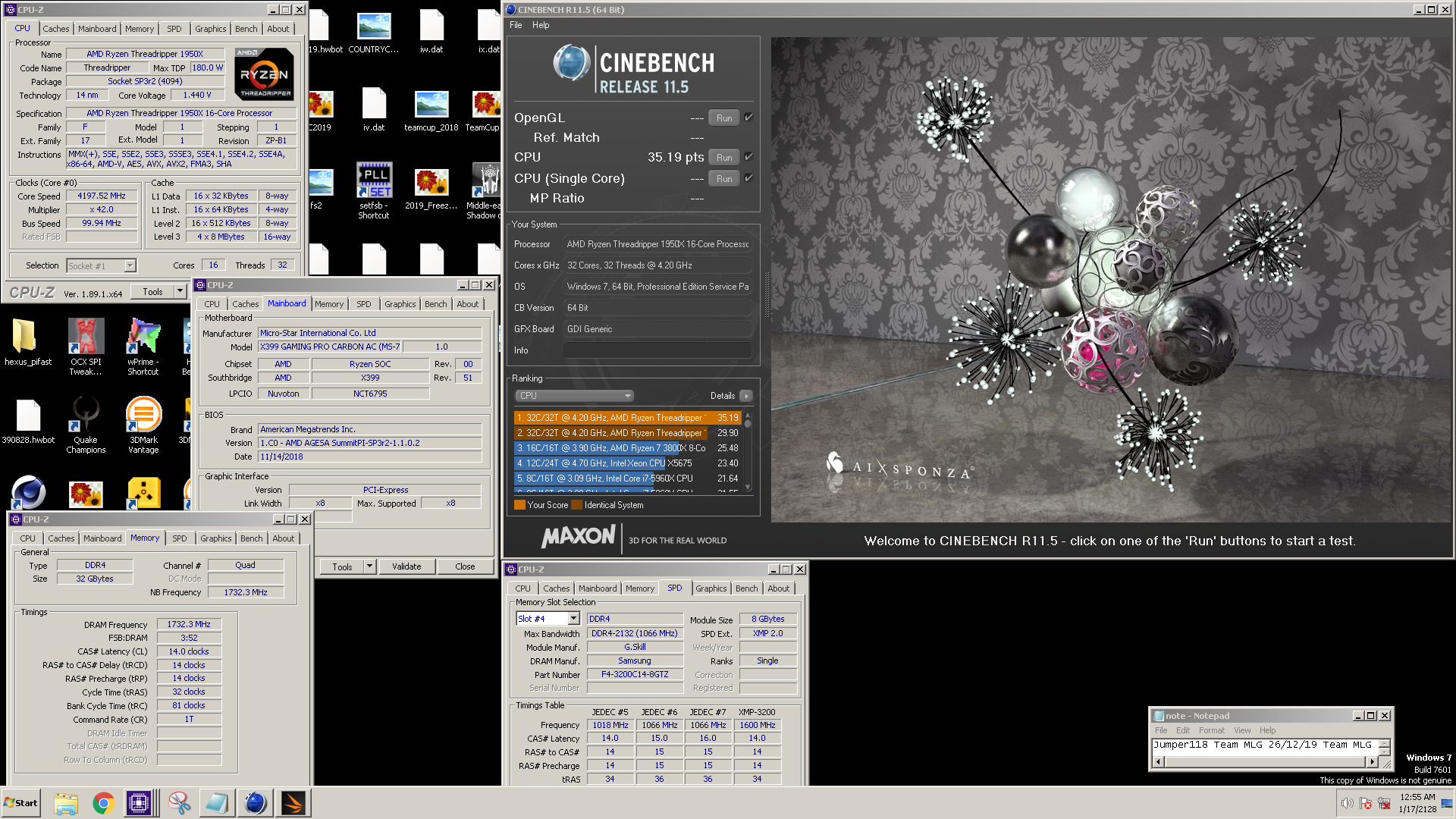
Task: Run the CPU benchmark in Cinebench
Action: 724,157
